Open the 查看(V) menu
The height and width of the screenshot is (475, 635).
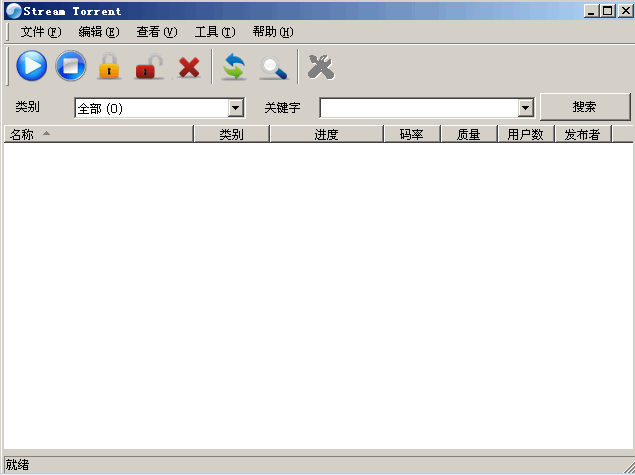coord(157,32)
